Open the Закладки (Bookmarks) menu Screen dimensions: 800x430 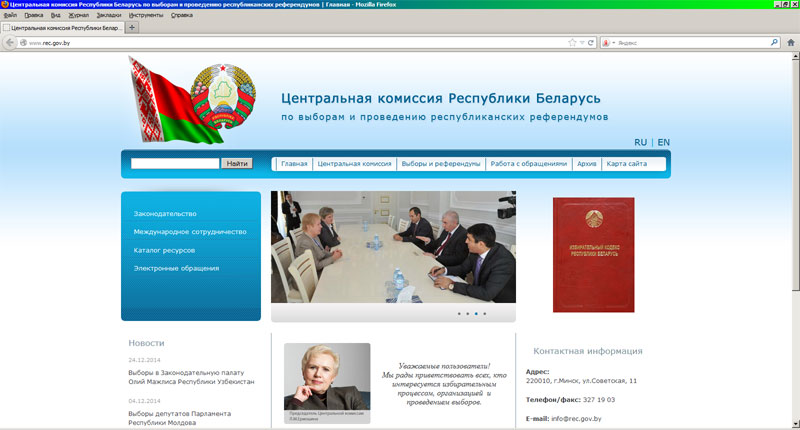click(109, 16)
